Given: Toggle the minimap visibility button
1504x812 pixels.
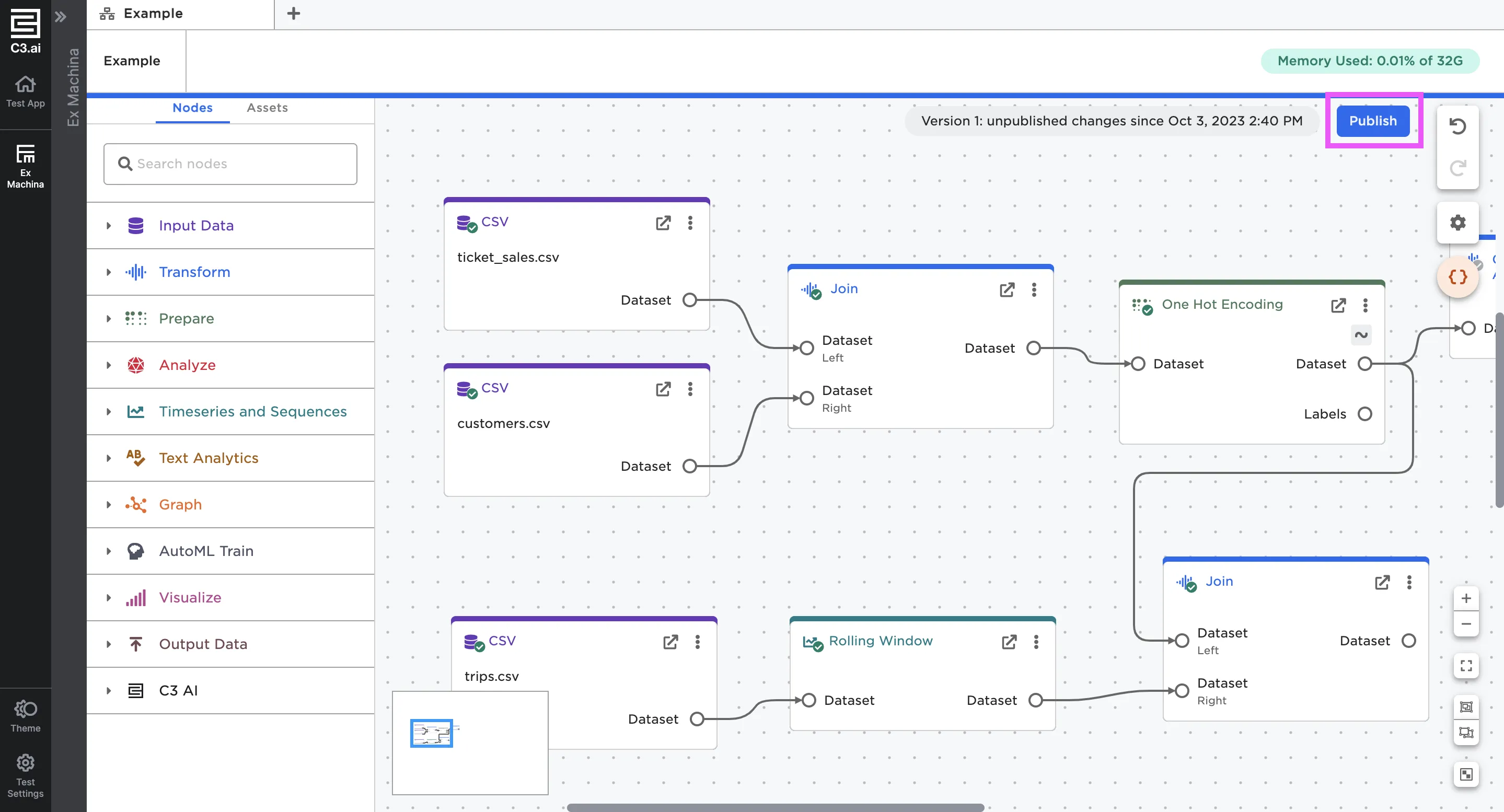Looking at the screenshot, I should 1465,774.
